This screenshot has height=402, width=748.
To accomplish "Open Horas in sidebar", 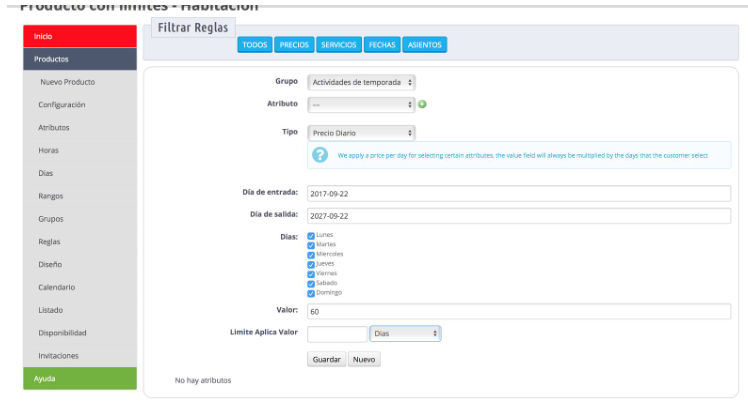I will tap(80, 150).
